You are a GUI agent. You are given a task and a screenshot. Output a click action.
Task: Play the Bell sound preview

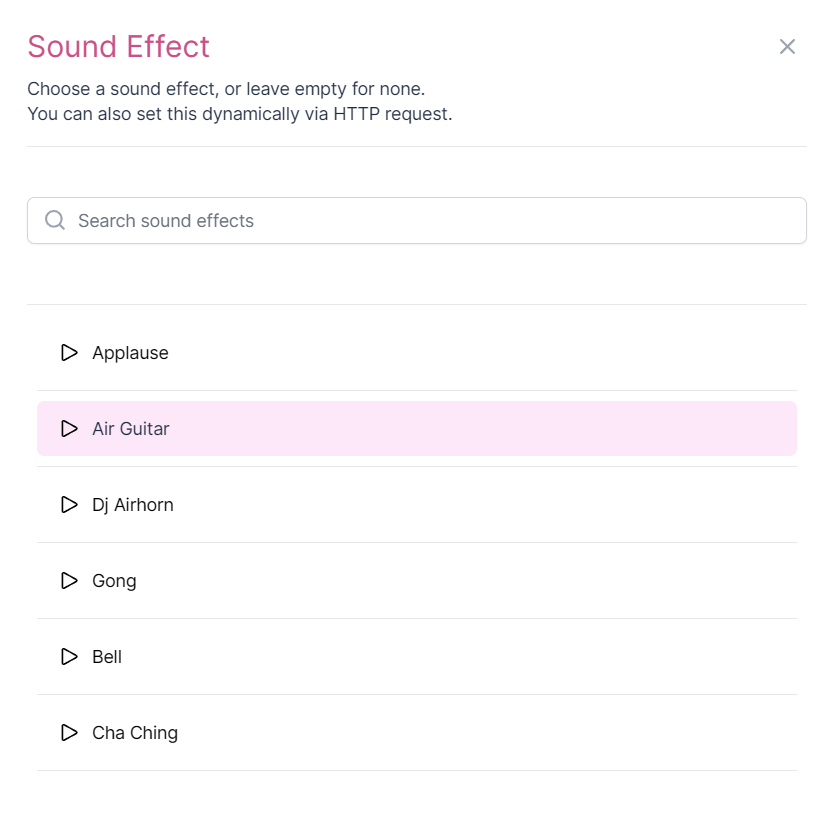(x=69, y=657)
